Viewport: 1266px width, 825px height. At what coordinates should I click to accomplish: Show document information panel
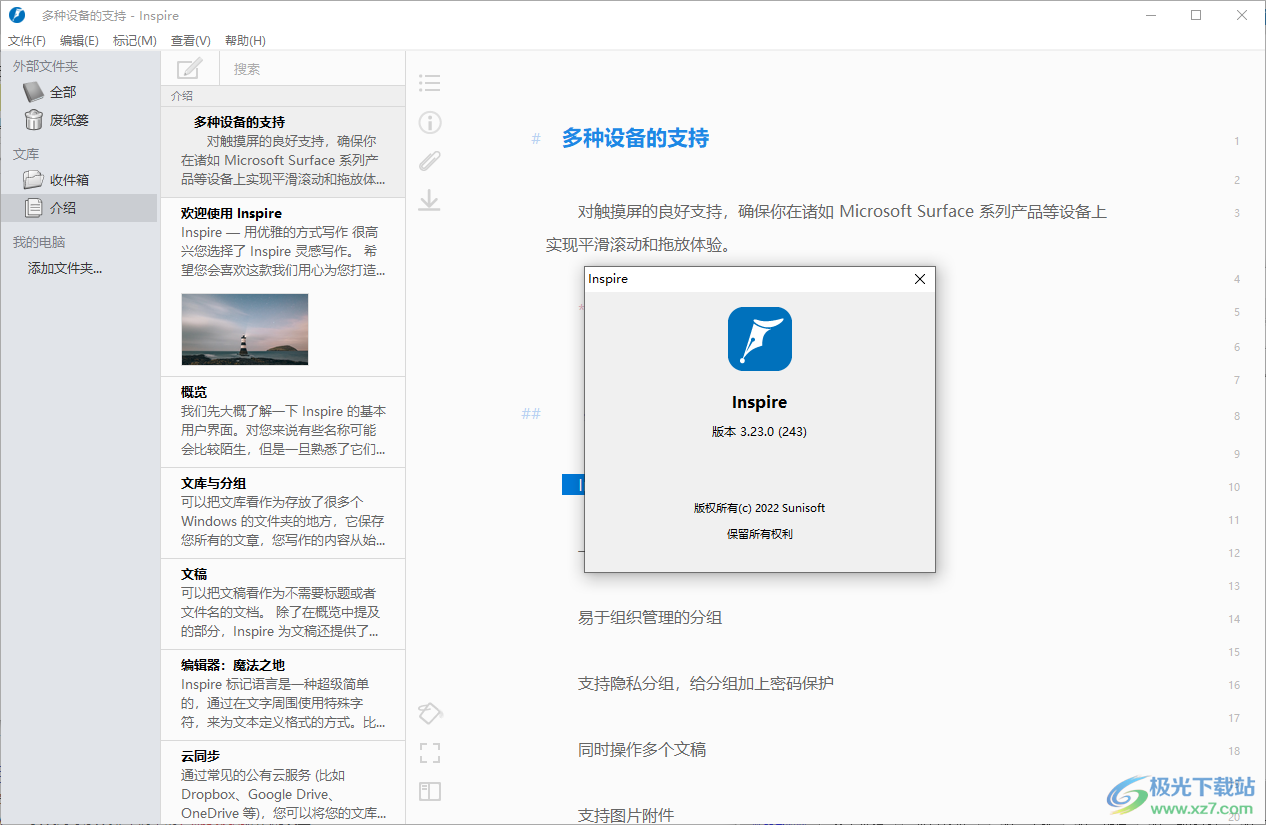coord(429,122)
